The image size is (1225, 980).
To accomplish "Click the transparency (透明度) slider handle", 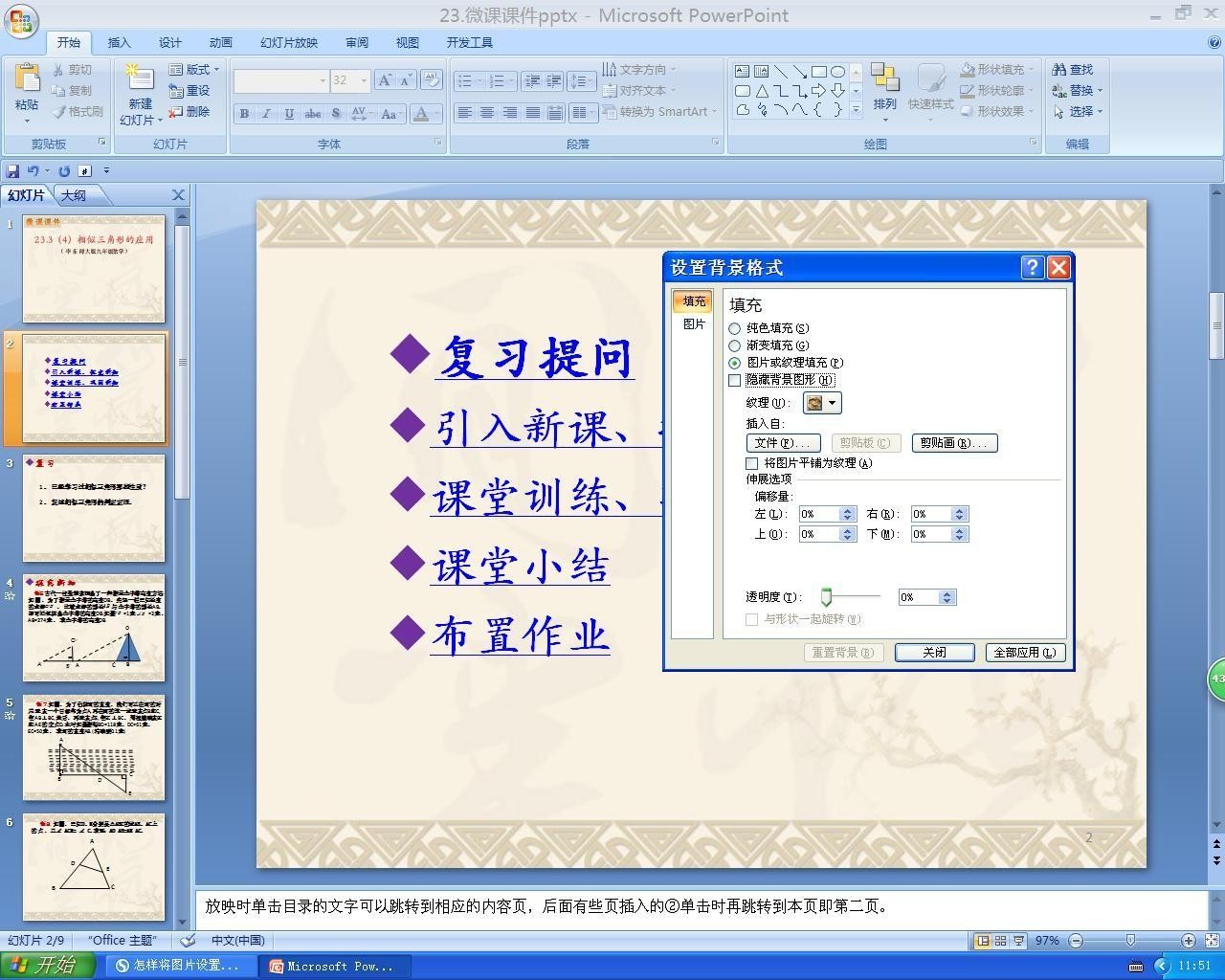I will [x=826, y=597].
